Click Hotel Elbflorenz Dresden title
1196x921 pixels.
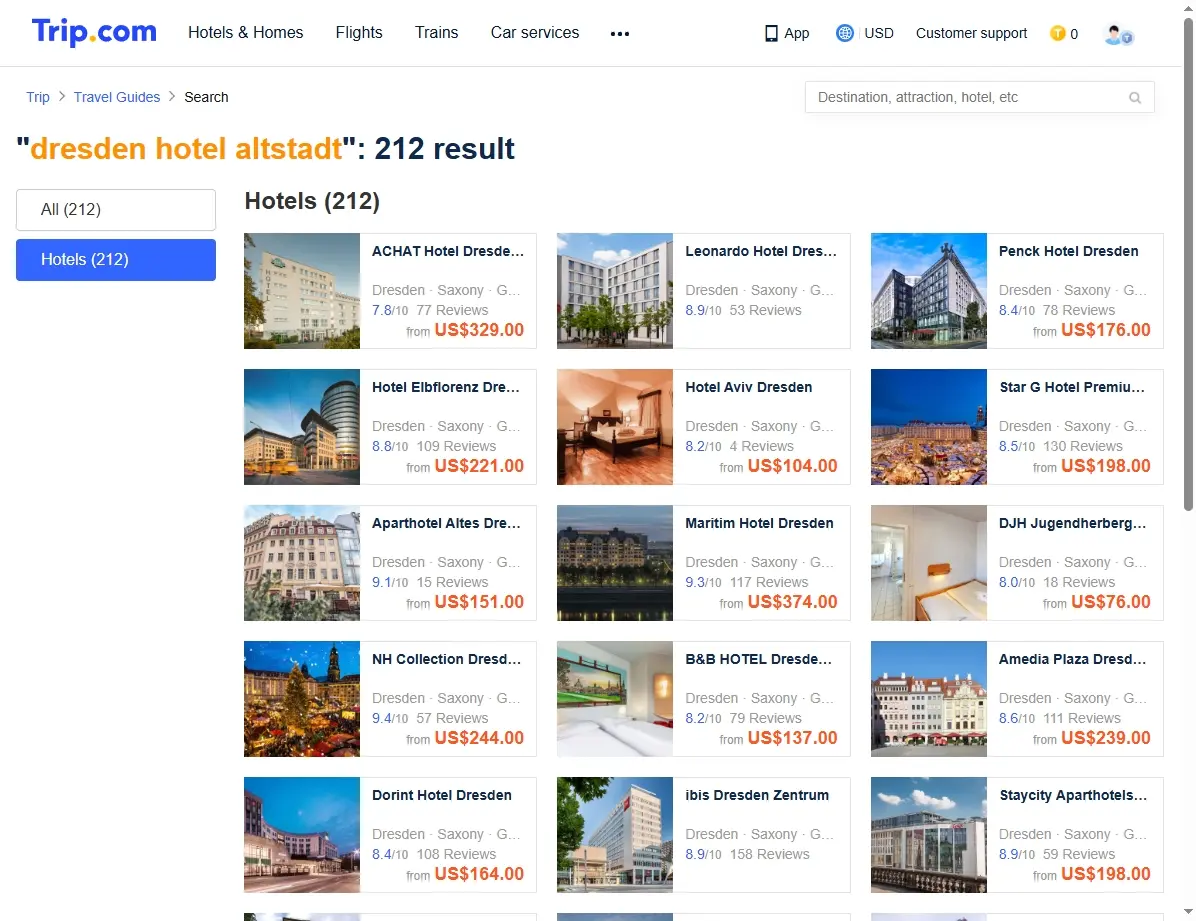coord(445,387)
